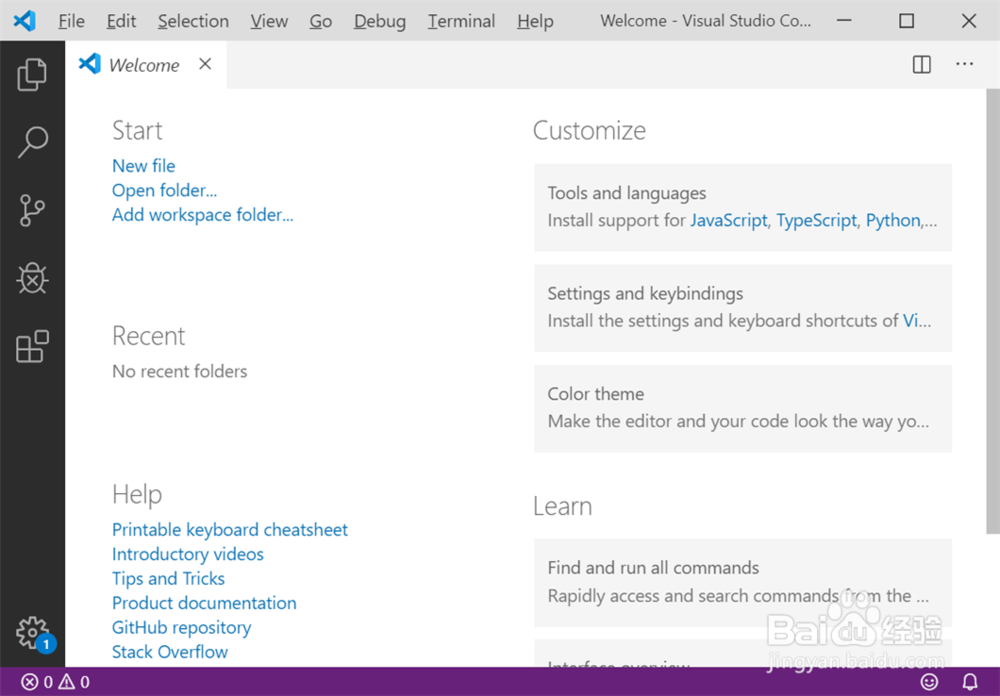Open Tips and Tricks
Image resolution: width=1000 pixels, height=696 pixels.
[168, 578]
